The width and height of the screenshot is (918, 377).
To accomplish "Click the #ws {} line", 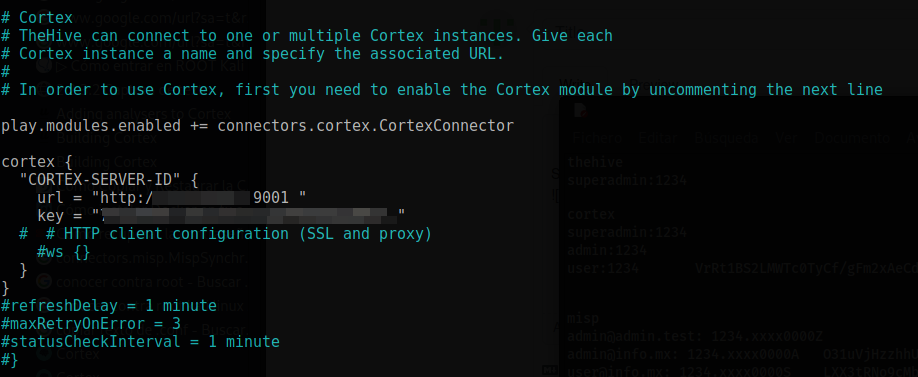I will click(64, 252).
